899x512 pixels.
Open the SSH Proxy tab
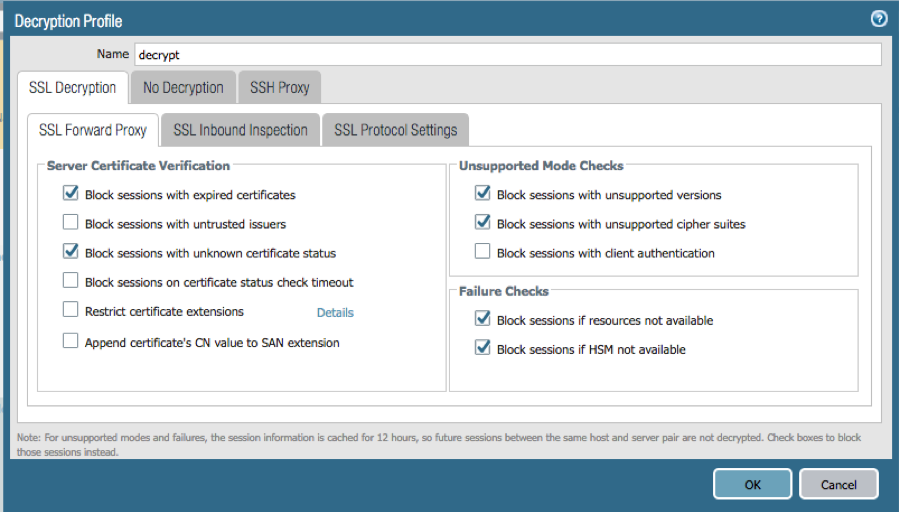[280, 87]
